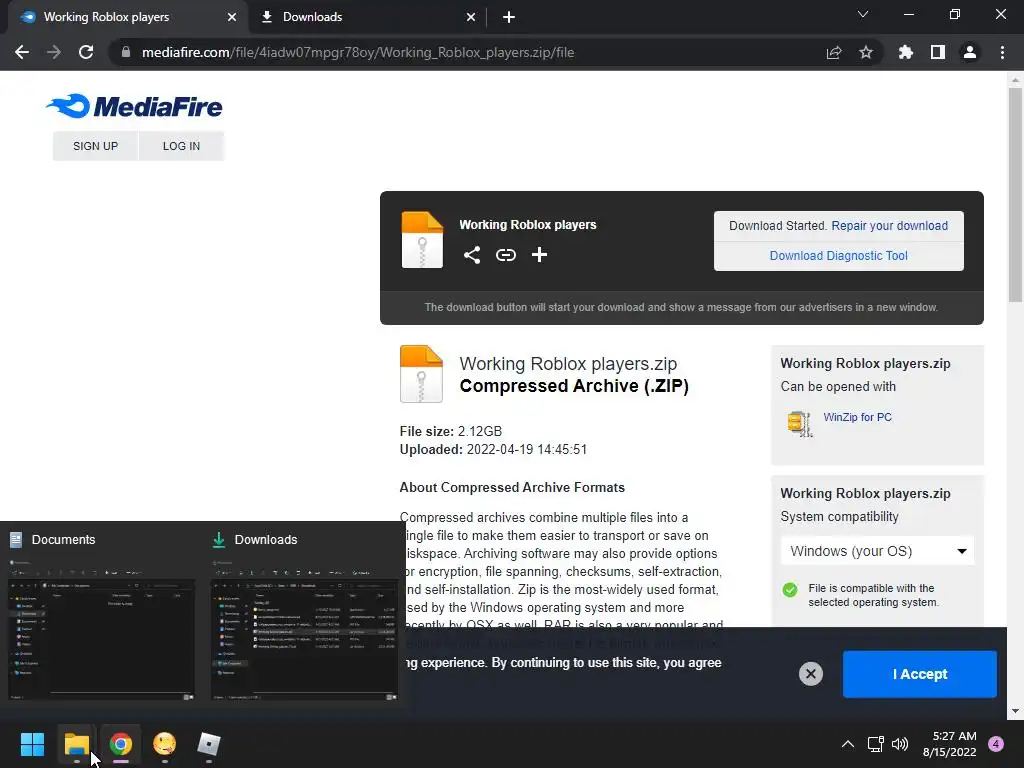Screen dimensions: 1024x768
Task: Click the WinZip for PC link
Action: pos(857,417)
